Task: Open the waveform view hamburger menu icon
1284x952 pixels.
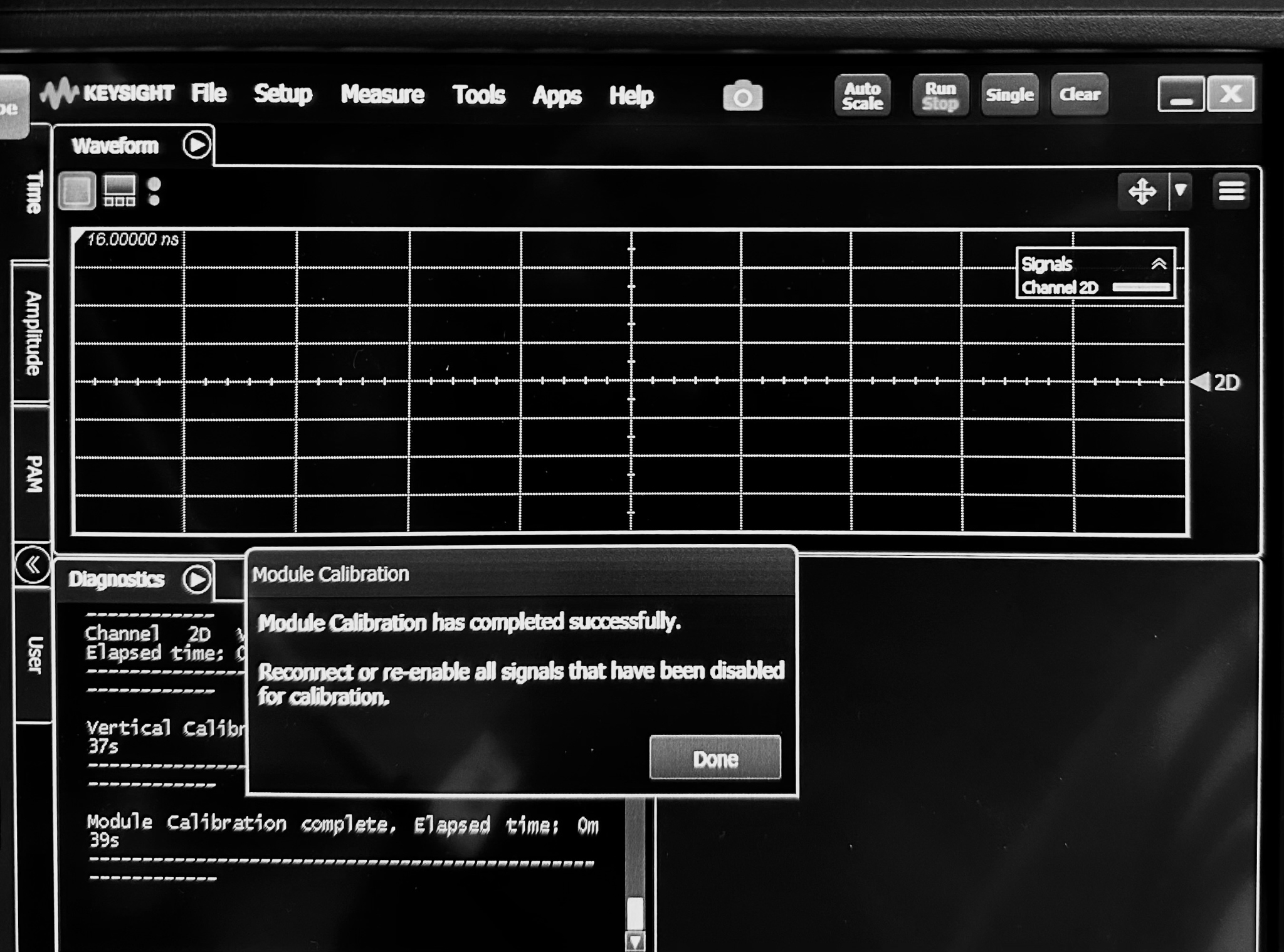Action: 1231,190
